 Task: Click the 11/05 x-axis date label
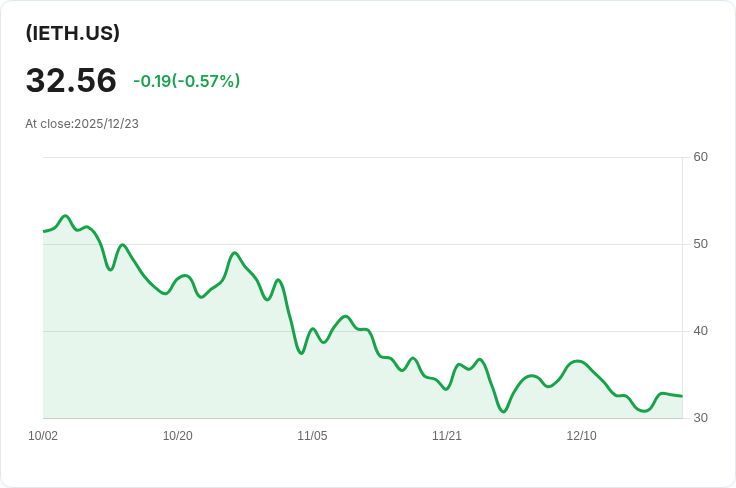click(x=312, y=436)
